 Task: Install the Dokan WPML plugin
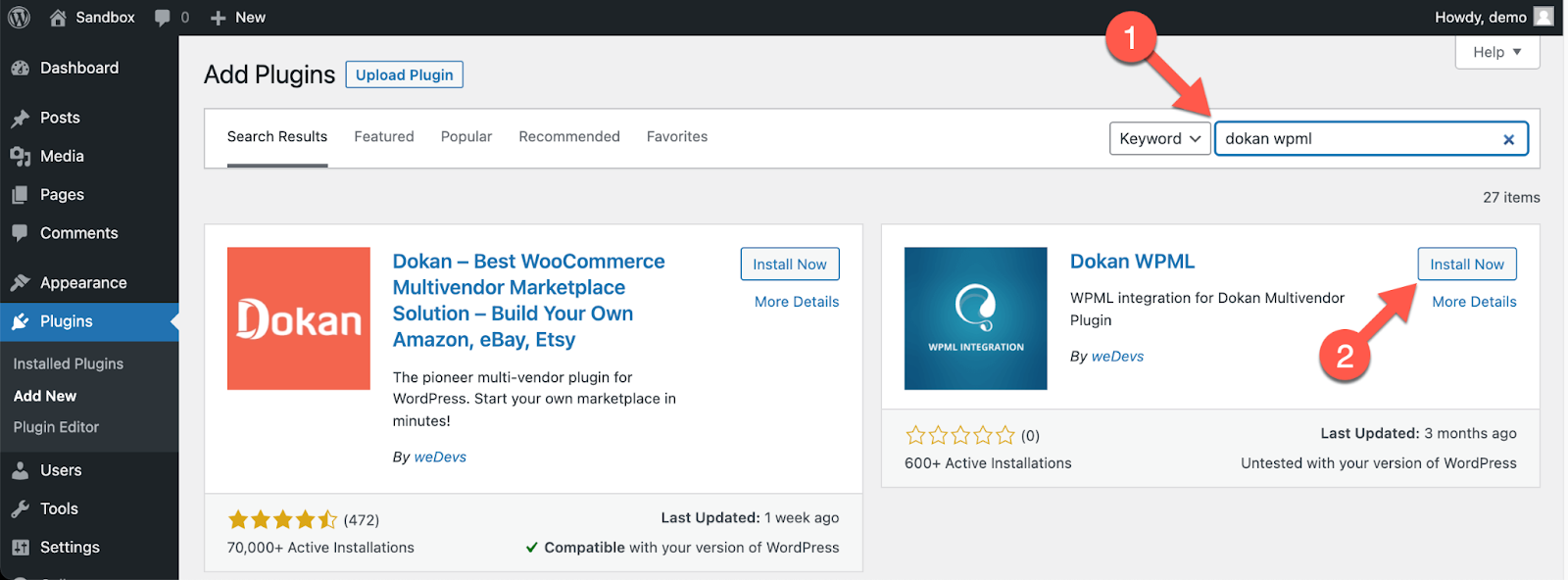pos(1466,265)
